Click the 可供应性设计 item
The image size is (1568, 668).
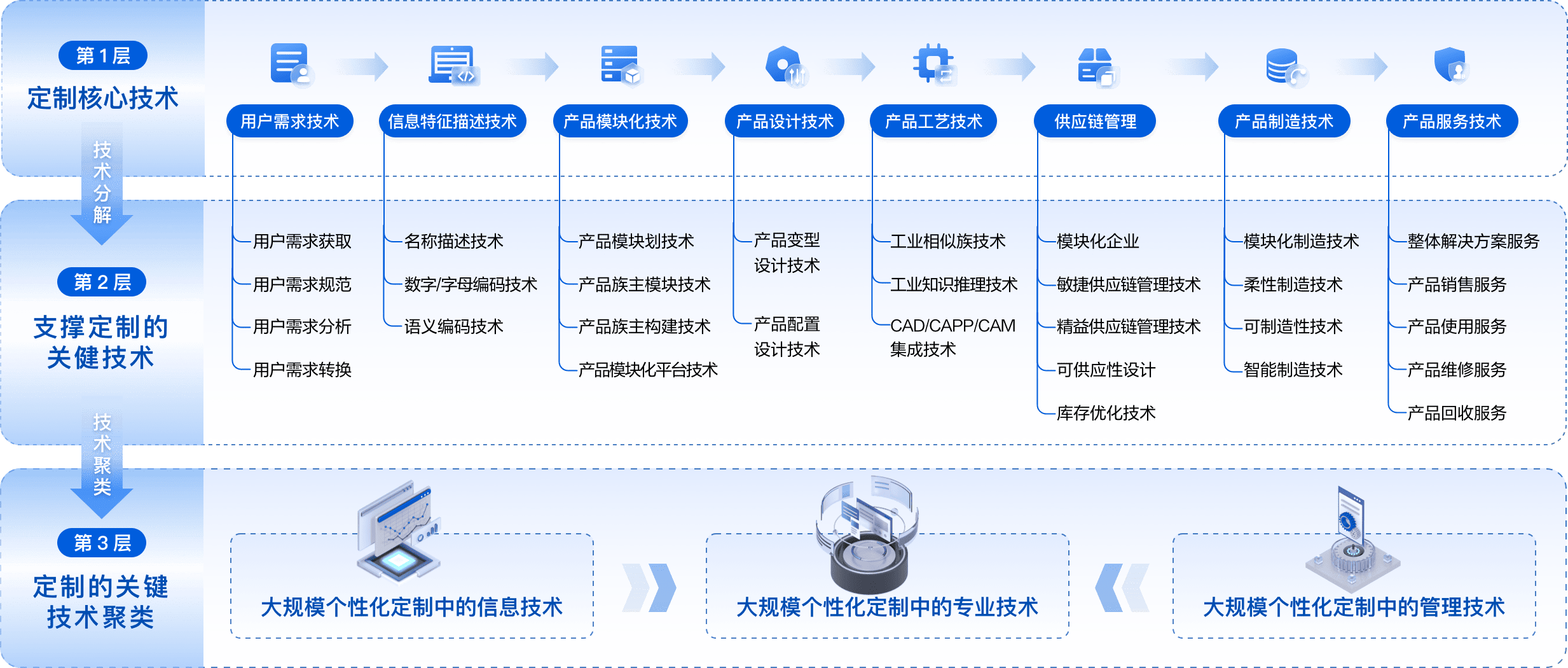(1106, 370)
